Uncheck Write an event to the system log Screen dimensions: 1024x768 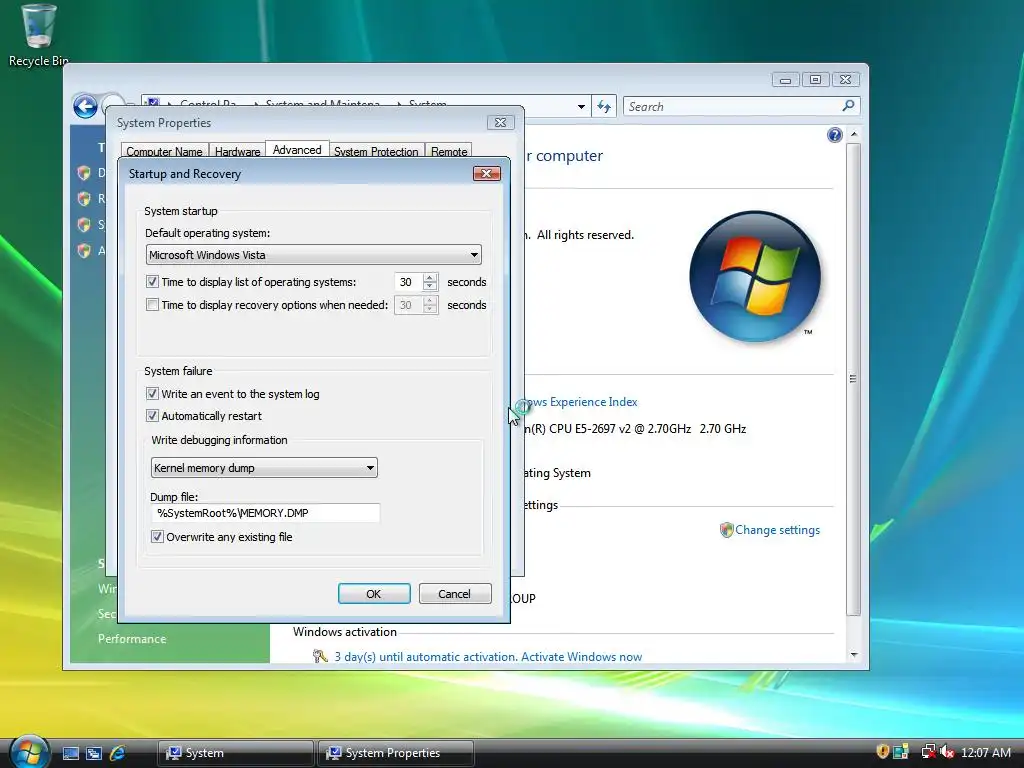(x=152, y=393)
